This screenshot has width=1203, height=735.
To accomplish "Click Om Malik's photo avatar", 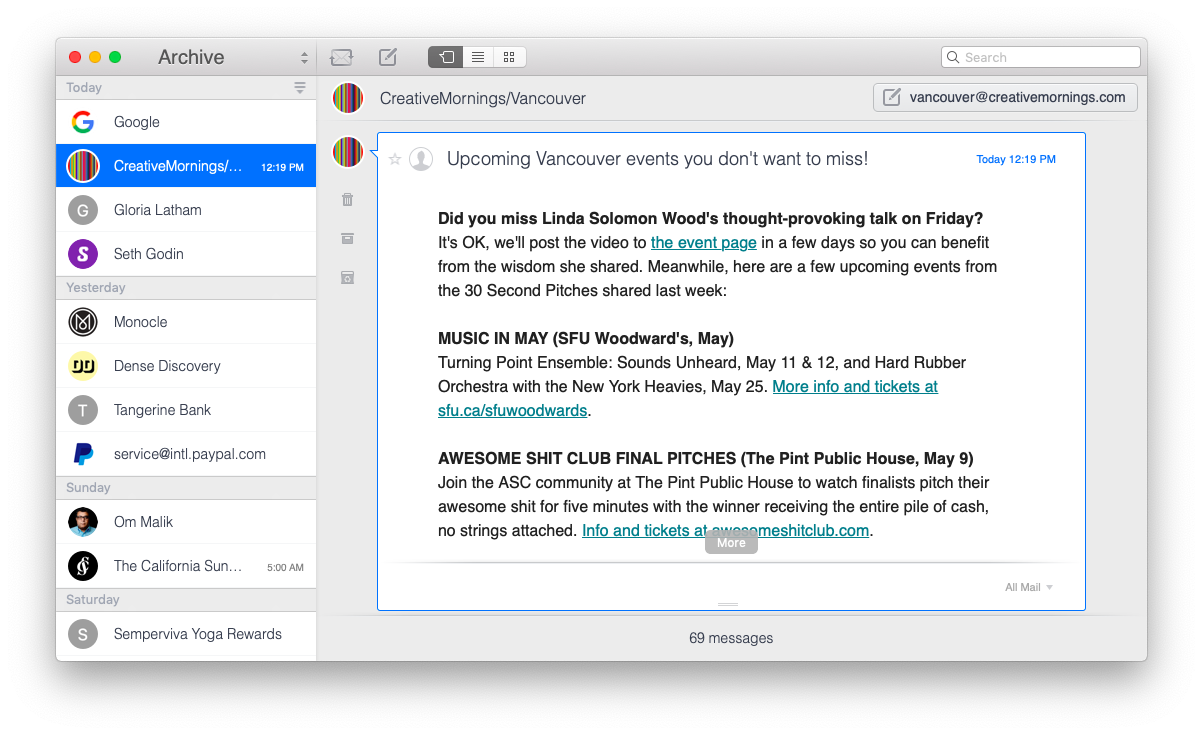I will [83, 522].
